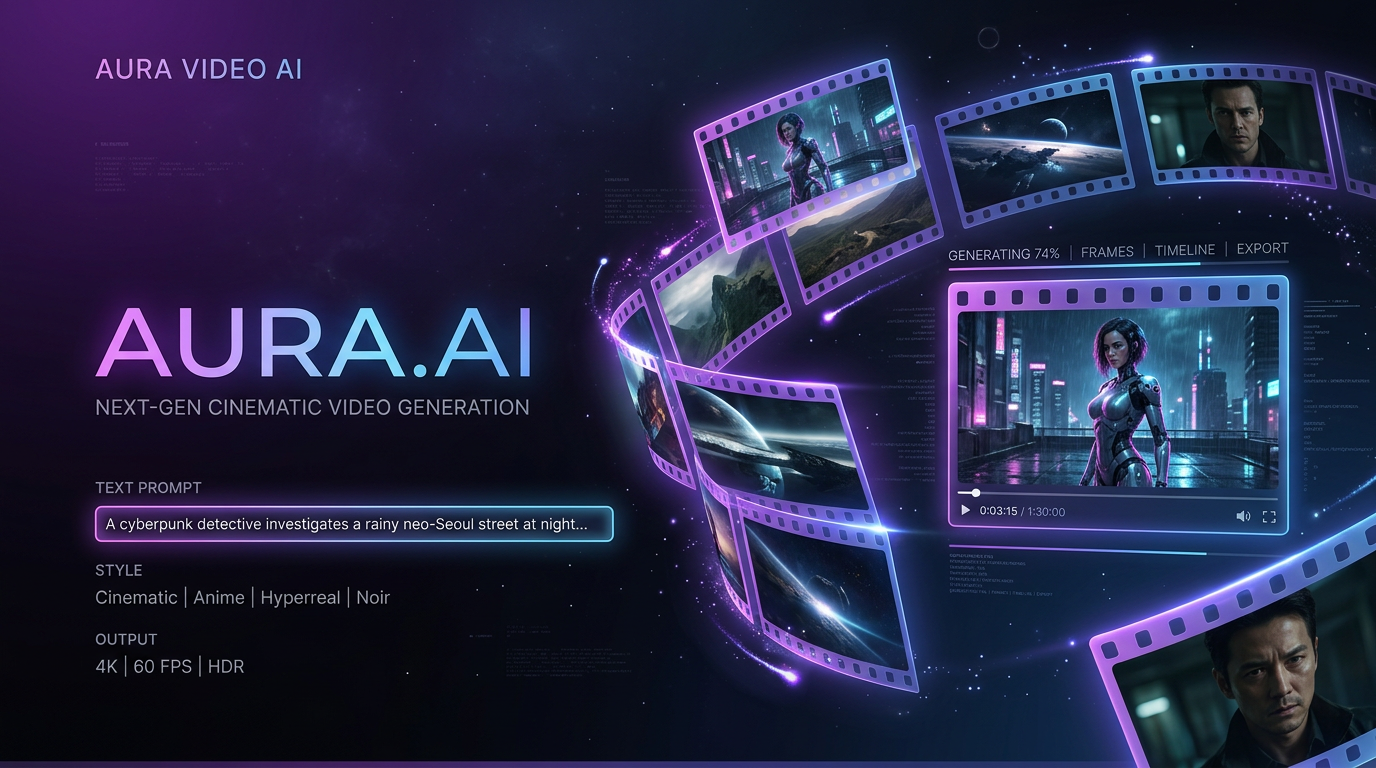This screenshot has width=1376, height=768.
Task: Click the 0:03:15 / 1:30:00 timestamp
Action: point(1022,511)
